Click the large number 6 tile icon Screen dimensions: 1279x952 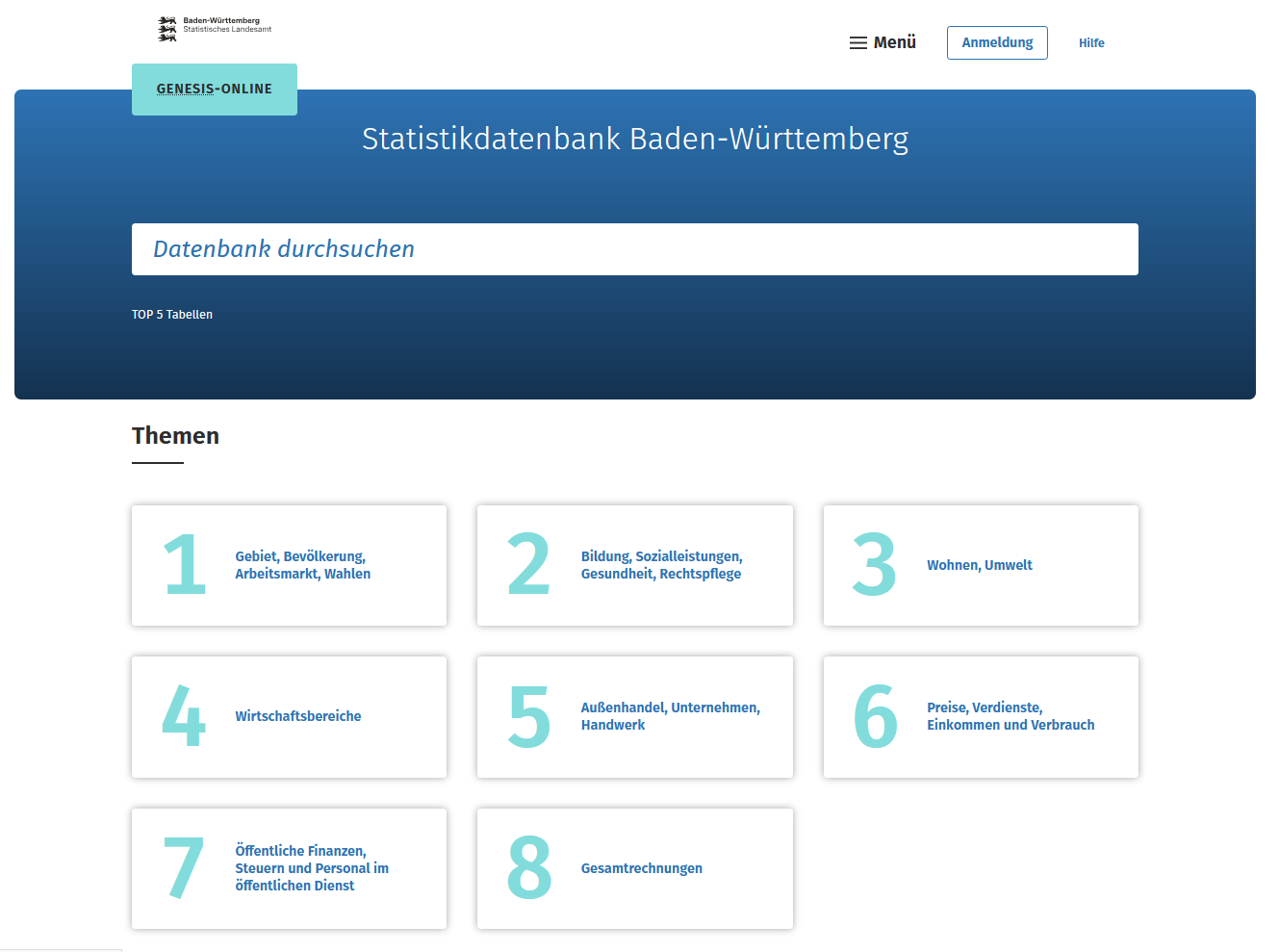[875, 716]
